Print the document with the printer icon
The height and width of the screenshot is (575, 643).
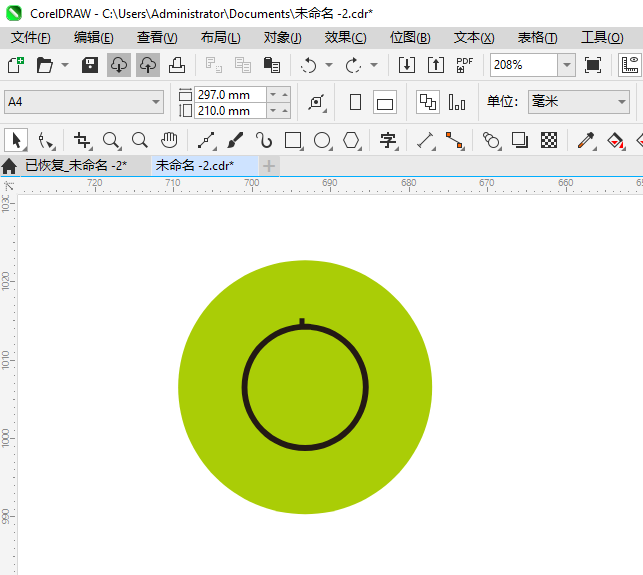click(x=177, y=65)
